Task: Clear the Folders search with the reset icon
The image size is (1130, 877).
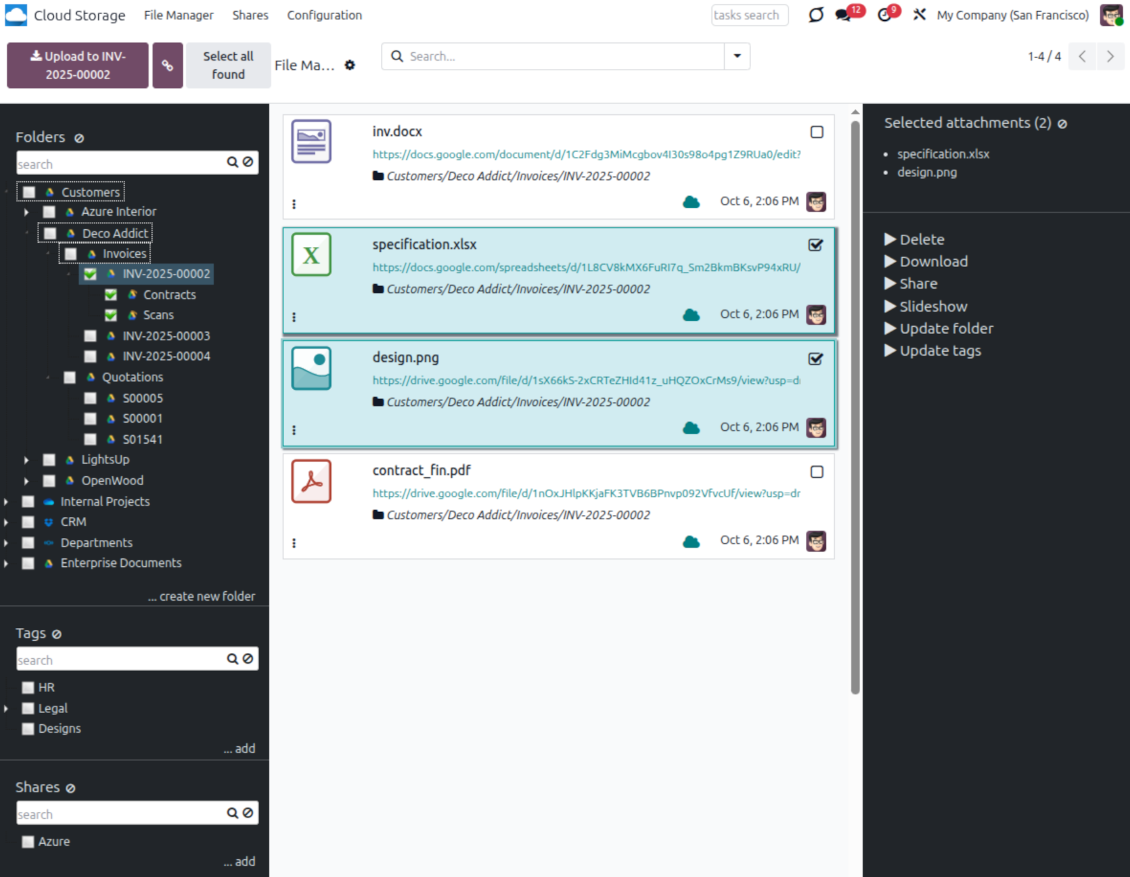Action: click(248, 163)
